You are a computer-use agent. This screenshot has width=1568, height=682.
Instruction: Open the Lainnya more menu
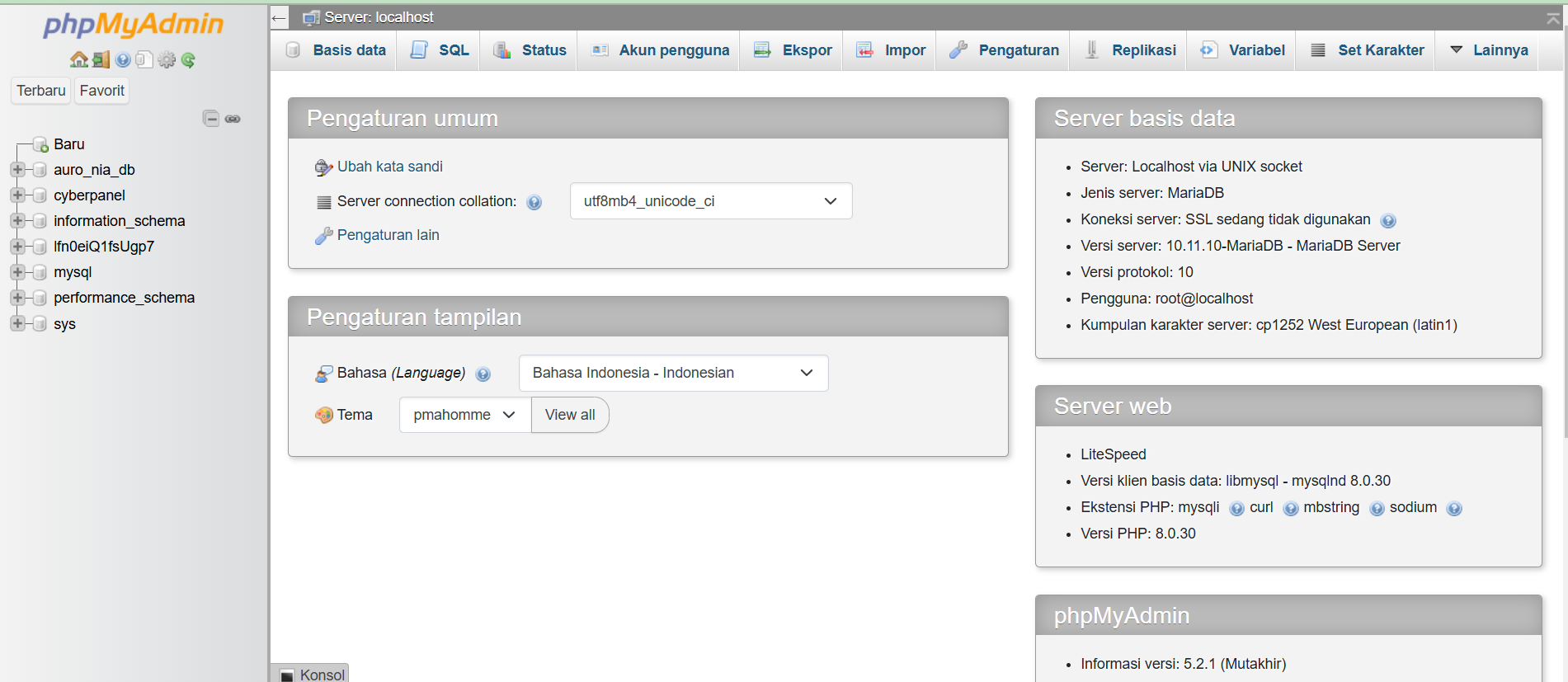1489,50
